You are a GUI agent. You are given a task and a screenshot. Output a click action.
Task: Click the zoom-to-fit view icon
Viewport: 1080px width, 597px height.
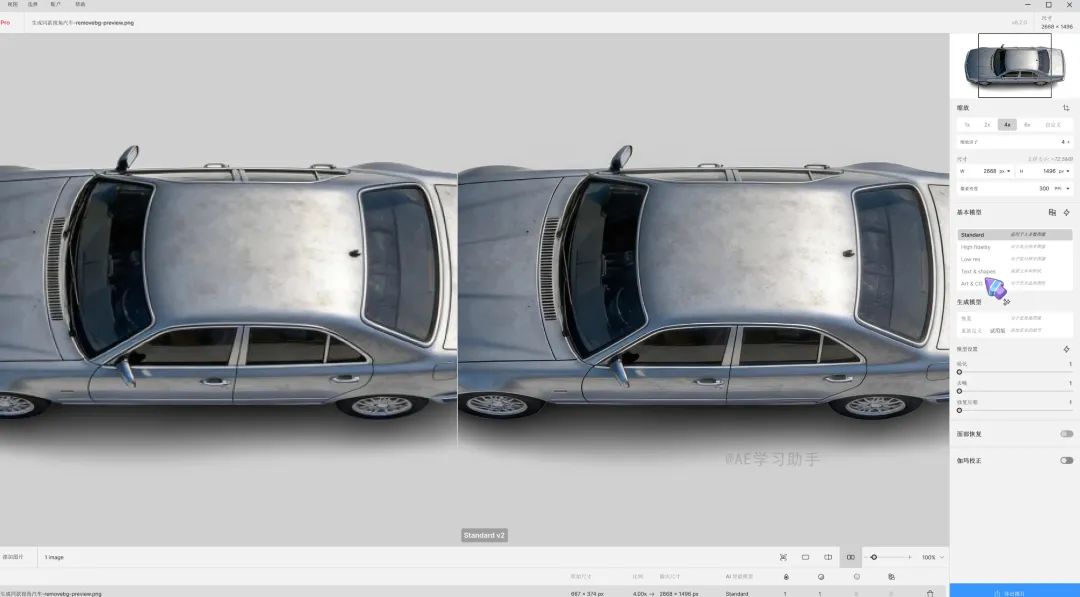[783, 557]
